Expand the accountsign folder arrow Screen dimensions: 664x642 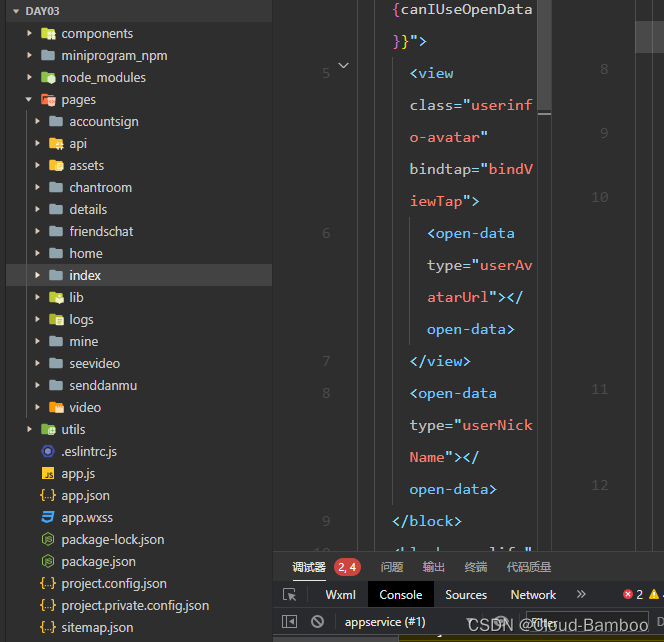[x=37, y=121]
